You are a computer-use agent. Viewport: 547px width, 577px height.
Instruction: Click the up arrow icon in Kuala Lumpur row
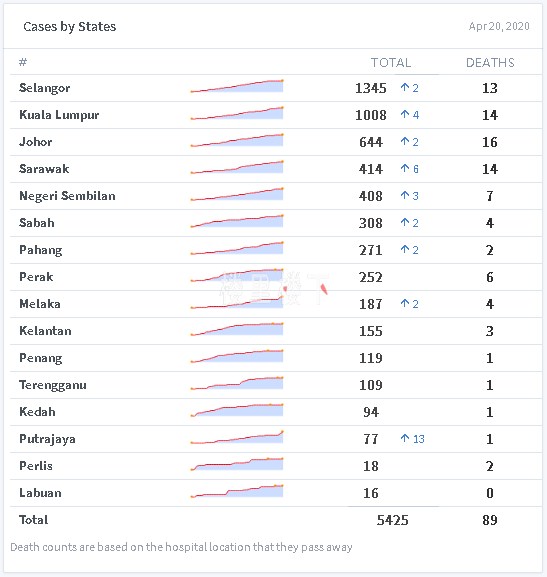pos(405,114)
